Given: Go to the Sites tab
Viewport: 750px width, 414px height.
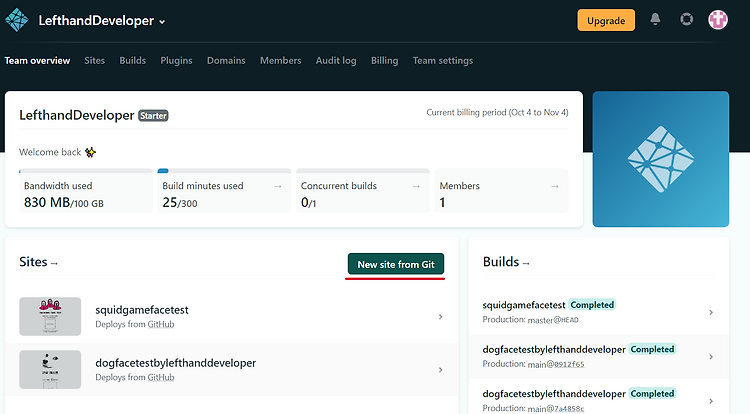Looking at the screenshot, I should [x=94, y=61].
